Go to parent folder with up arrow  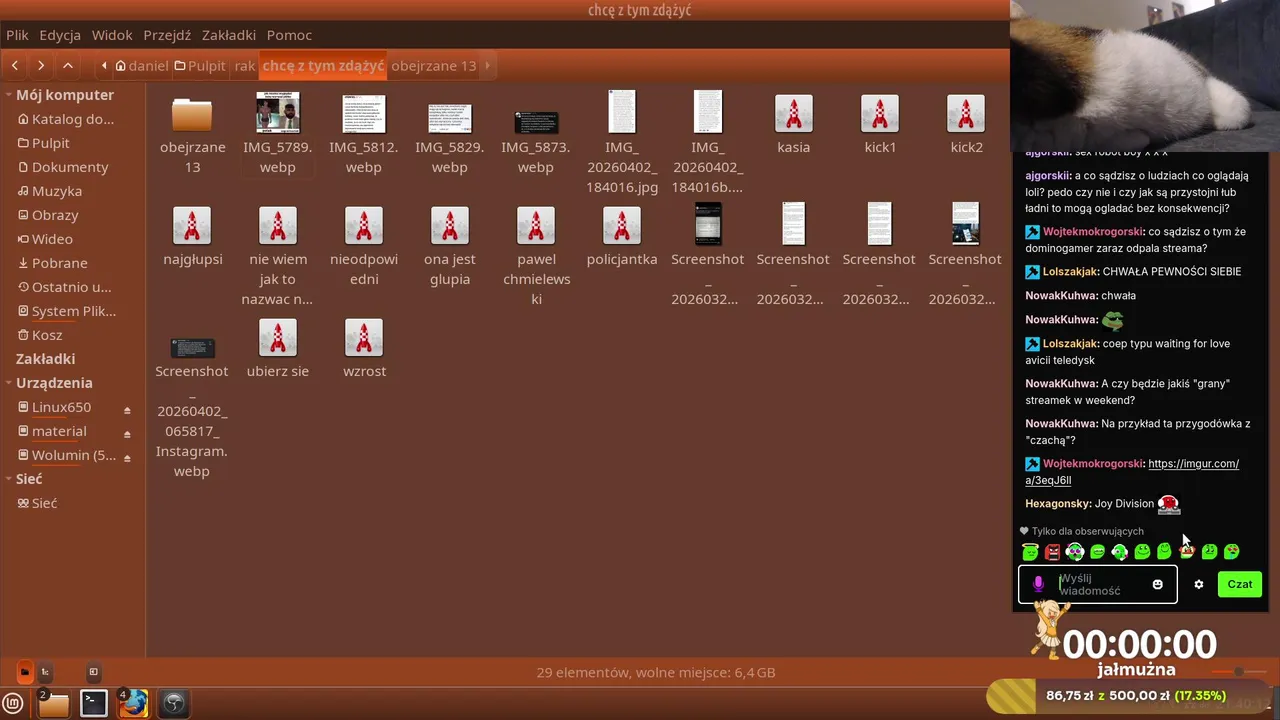click(68, 66)
